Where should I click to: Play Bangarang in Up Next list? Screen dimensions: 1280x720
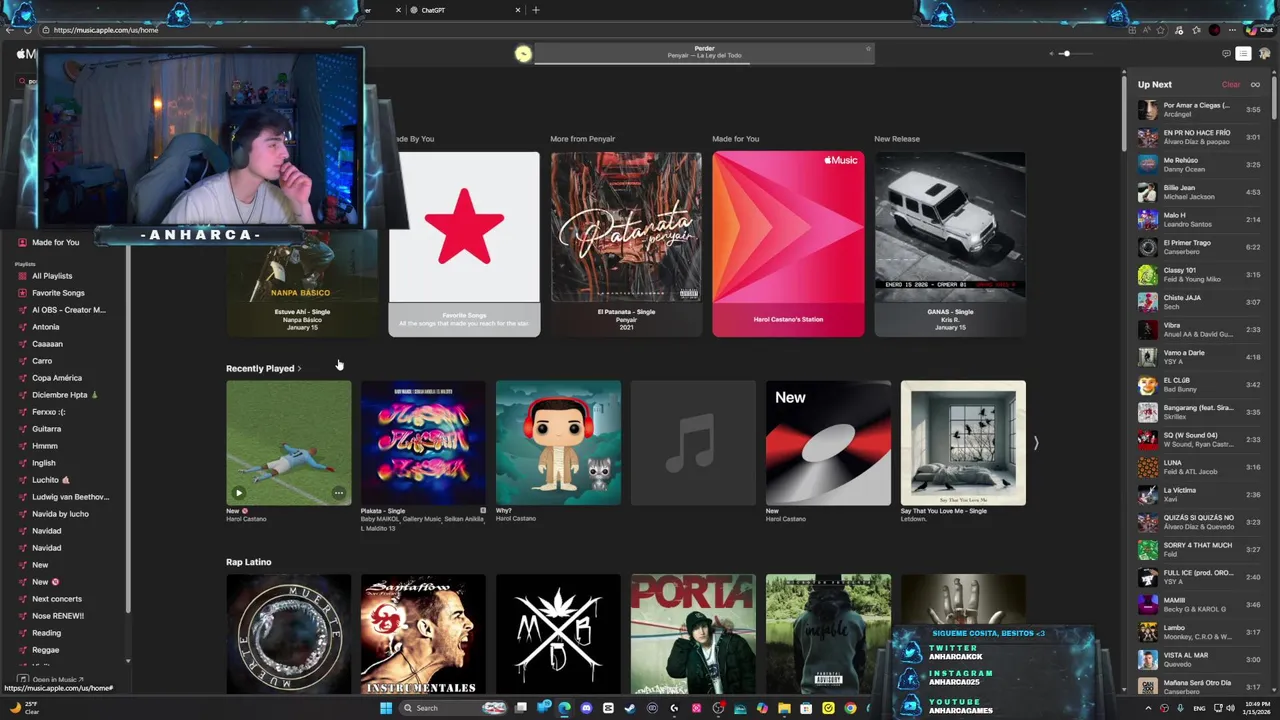[x=1198, y=412]
